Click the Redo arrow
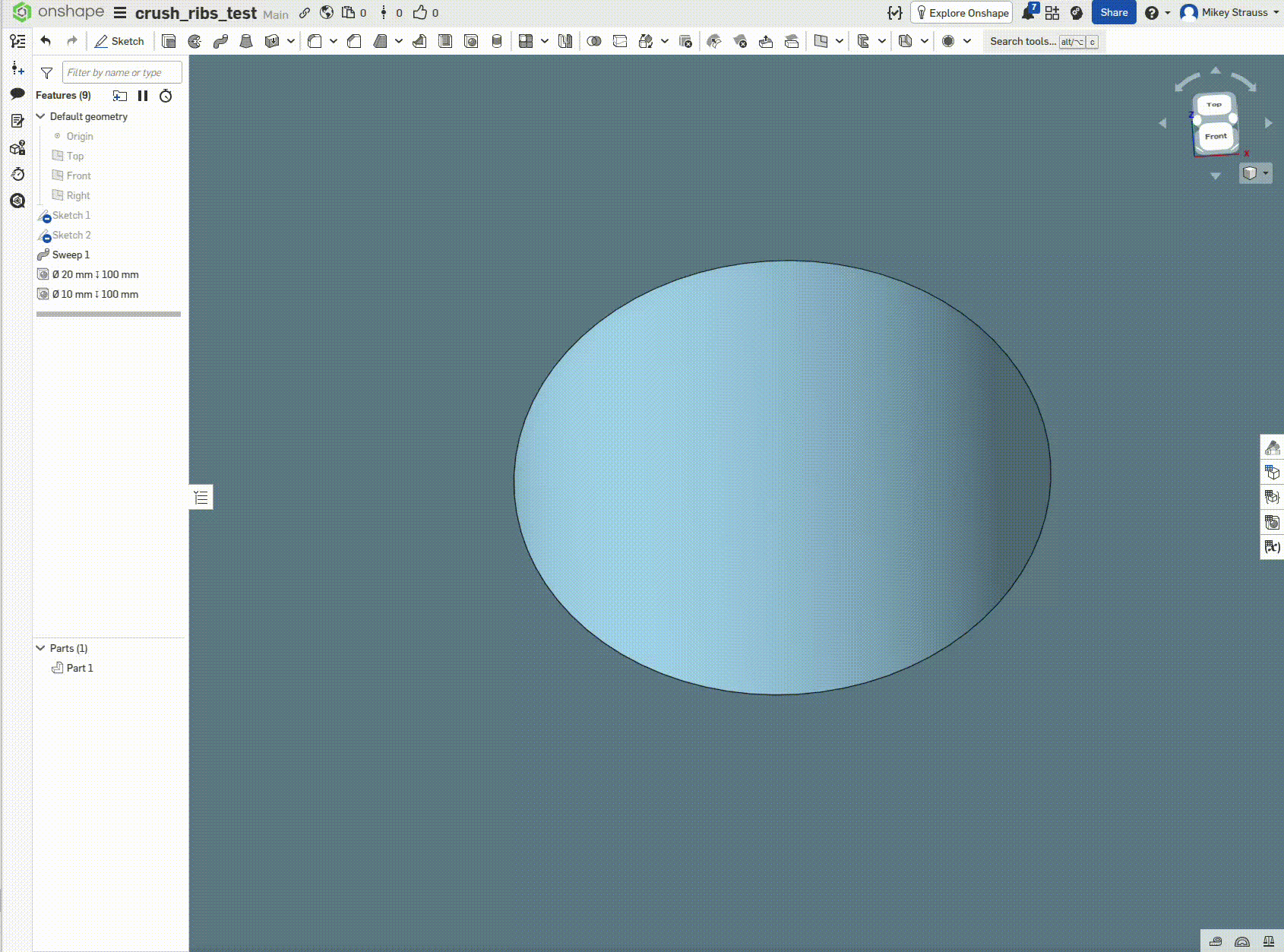Viewport: 1284px width, 952px height. click(x=72, y=41)
